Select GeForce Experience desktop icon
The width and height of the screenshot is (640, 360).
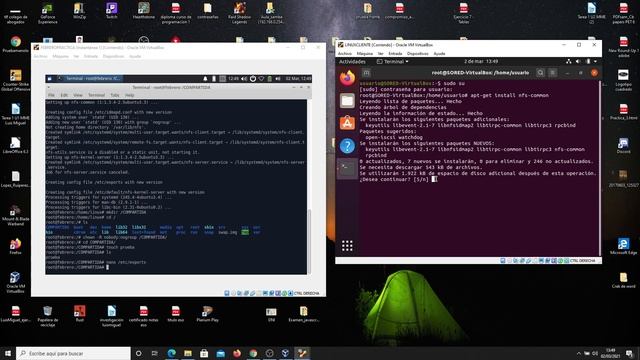pos(48,13)
